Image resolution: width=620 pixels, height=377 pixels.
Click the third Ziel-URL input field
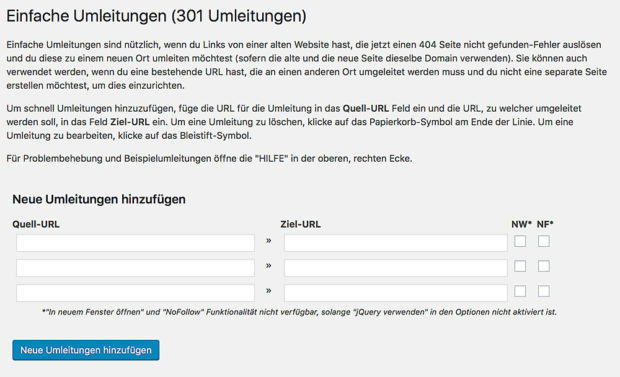[x=395, y=293]
